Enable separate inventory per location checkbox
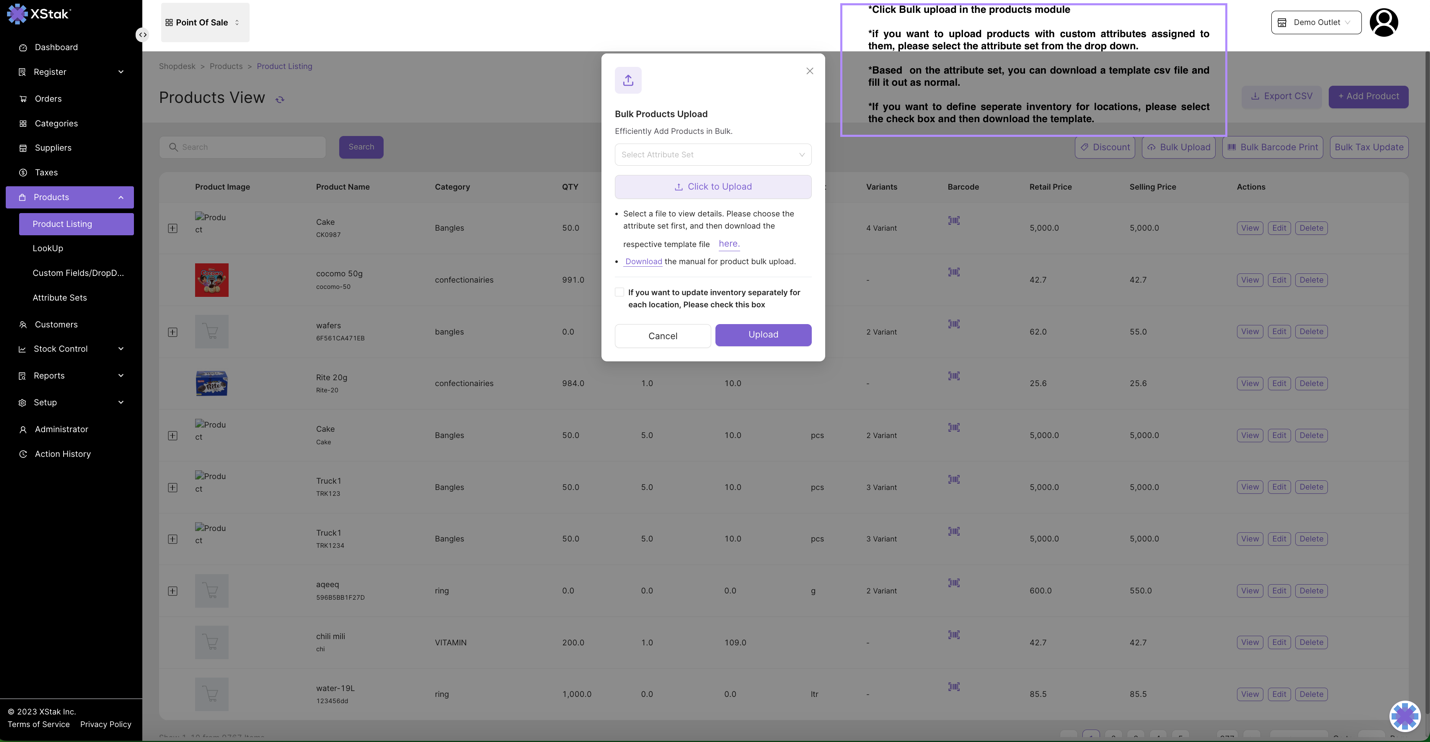This screenshot has width=1430, height=742. coord(619,293)
